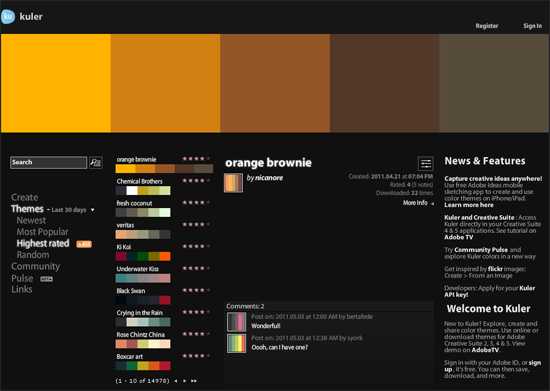The height and width of the screenshot is (391, 550).
Task: Open the Adobe TV tutorial link
Action: [x=459, y=237]
